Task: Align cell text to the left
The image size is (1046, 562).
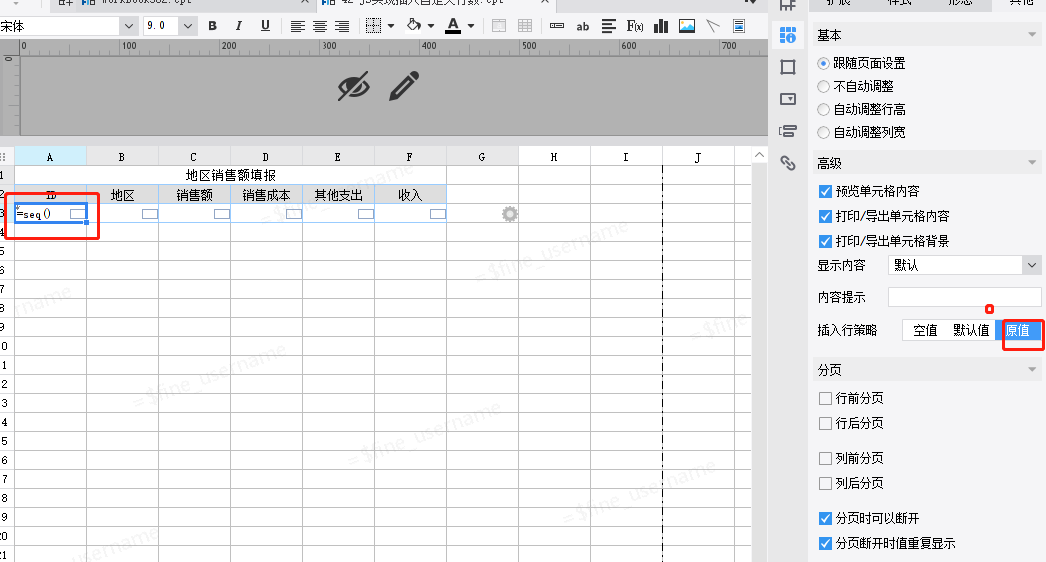Action: [298, 26]
